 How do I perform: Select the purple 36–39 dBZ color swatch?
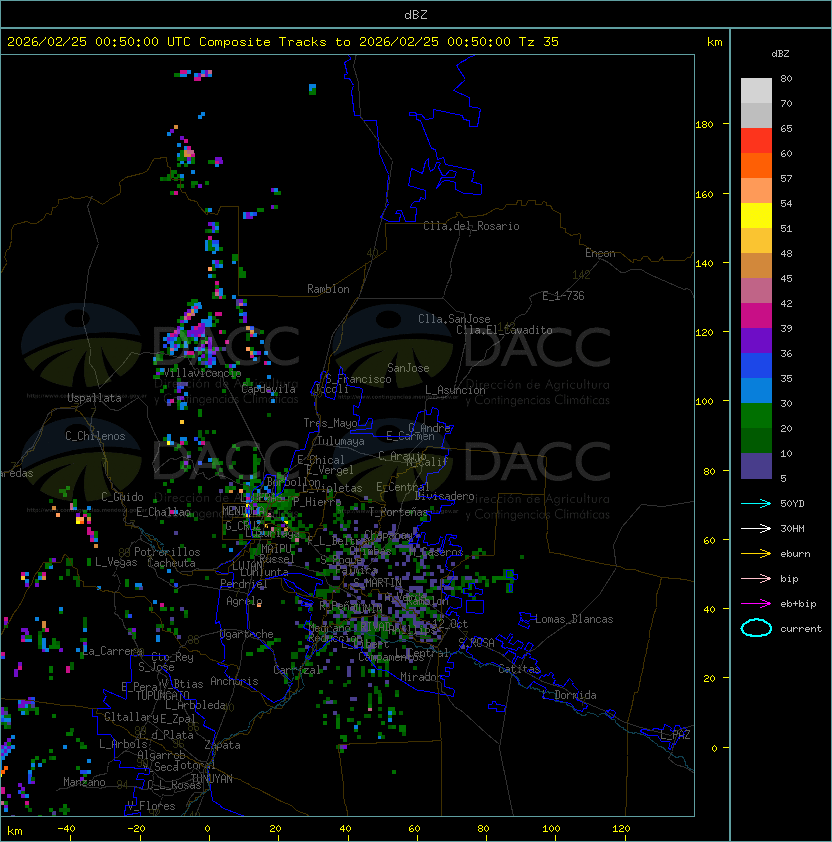(756, 340)
